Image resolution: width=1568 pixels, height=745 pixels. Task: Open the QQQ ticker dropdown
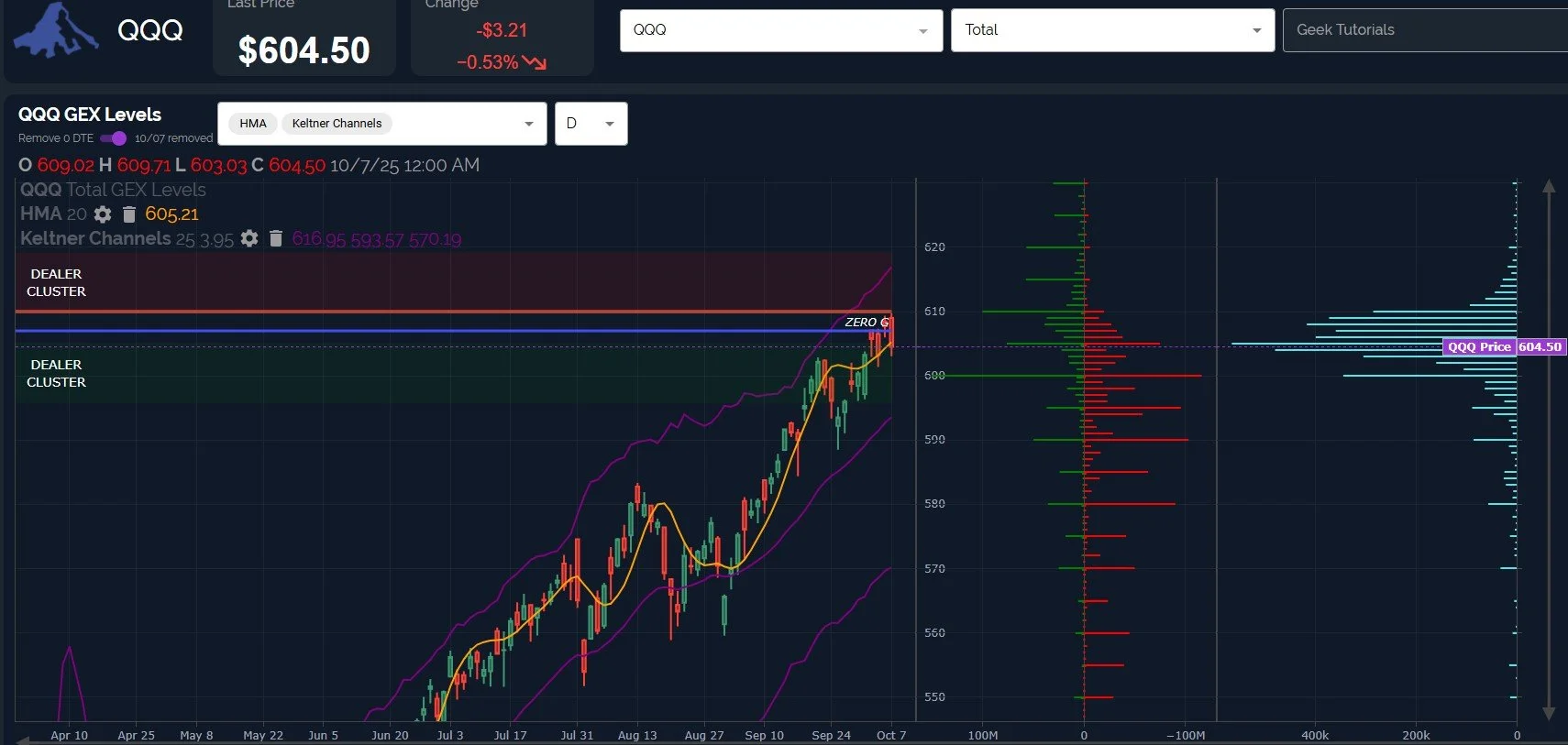pyautogui.click(x=781, y=30)
